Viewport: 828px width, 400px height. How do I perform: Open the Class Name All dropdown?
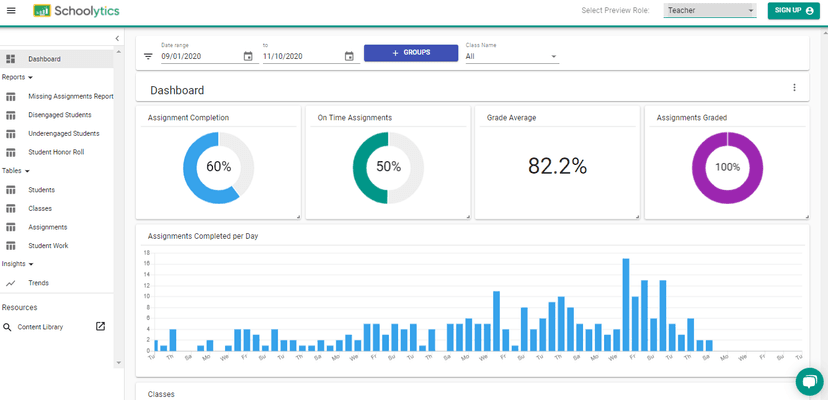pos(512,56)
